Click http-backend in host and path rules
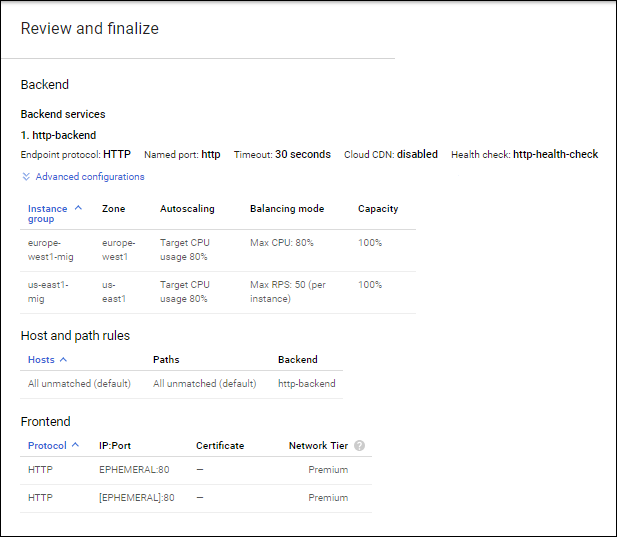This screenshot has width=617, height=537. tap(307, 384)
